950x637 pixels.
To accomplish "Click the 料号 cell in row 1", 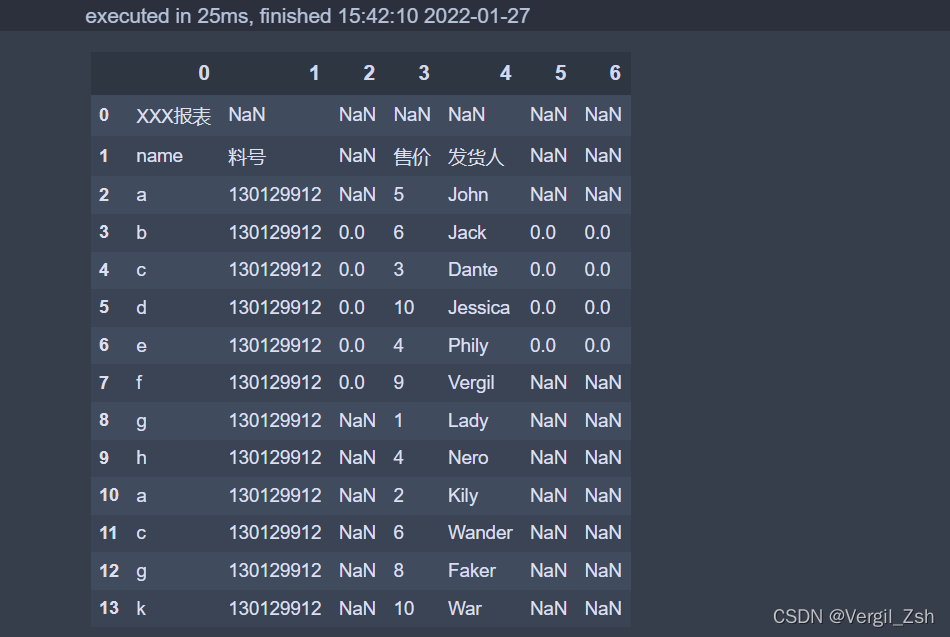I will 247,156.
